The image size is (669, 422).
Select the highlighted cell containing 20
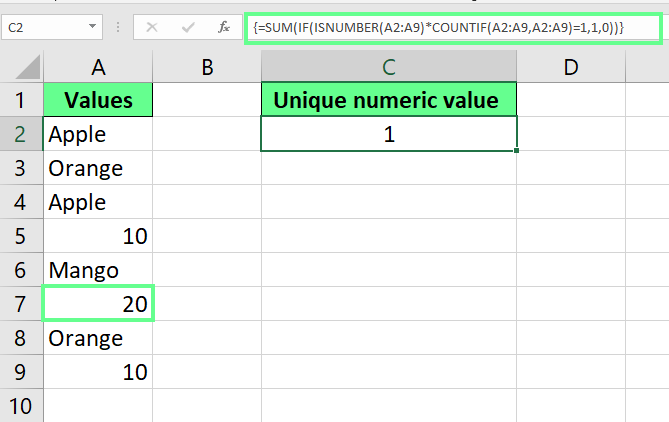pyautogui.click(x=98, y=304)
